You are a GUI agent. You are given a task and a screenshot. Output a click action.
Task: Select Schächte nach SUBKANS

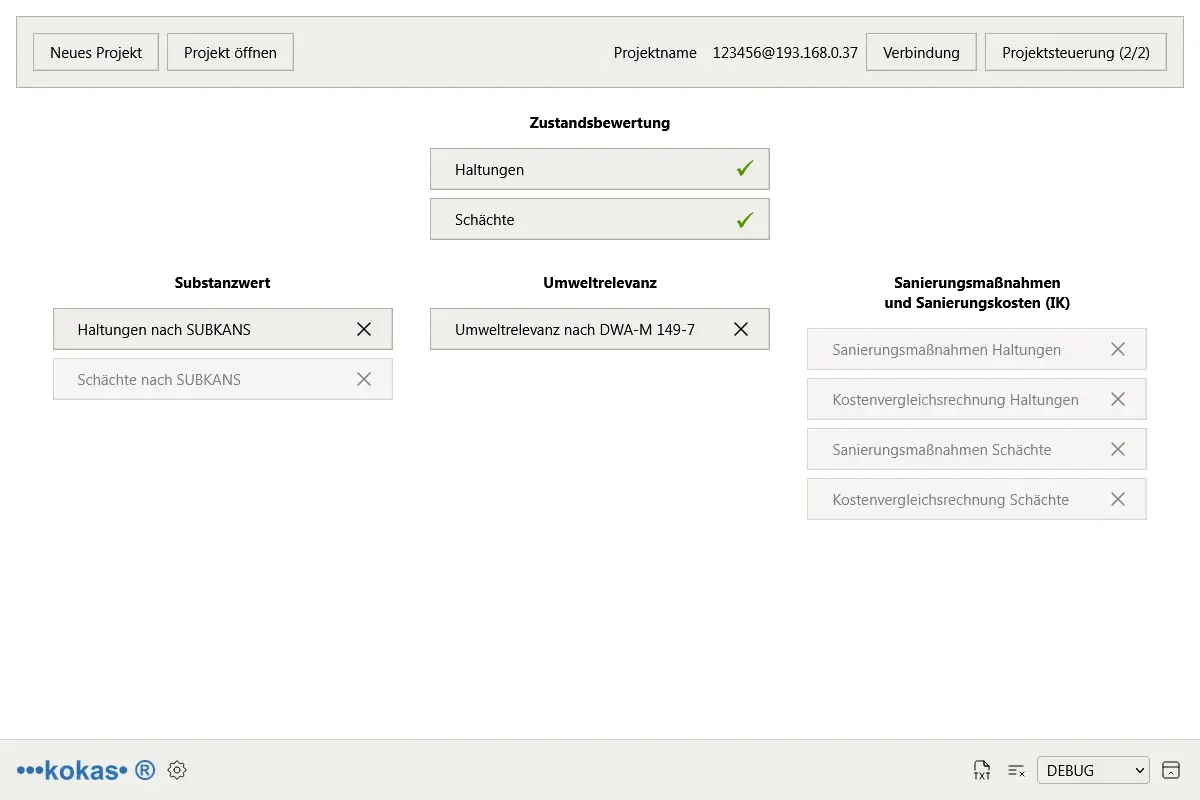[x=223, y=379]
